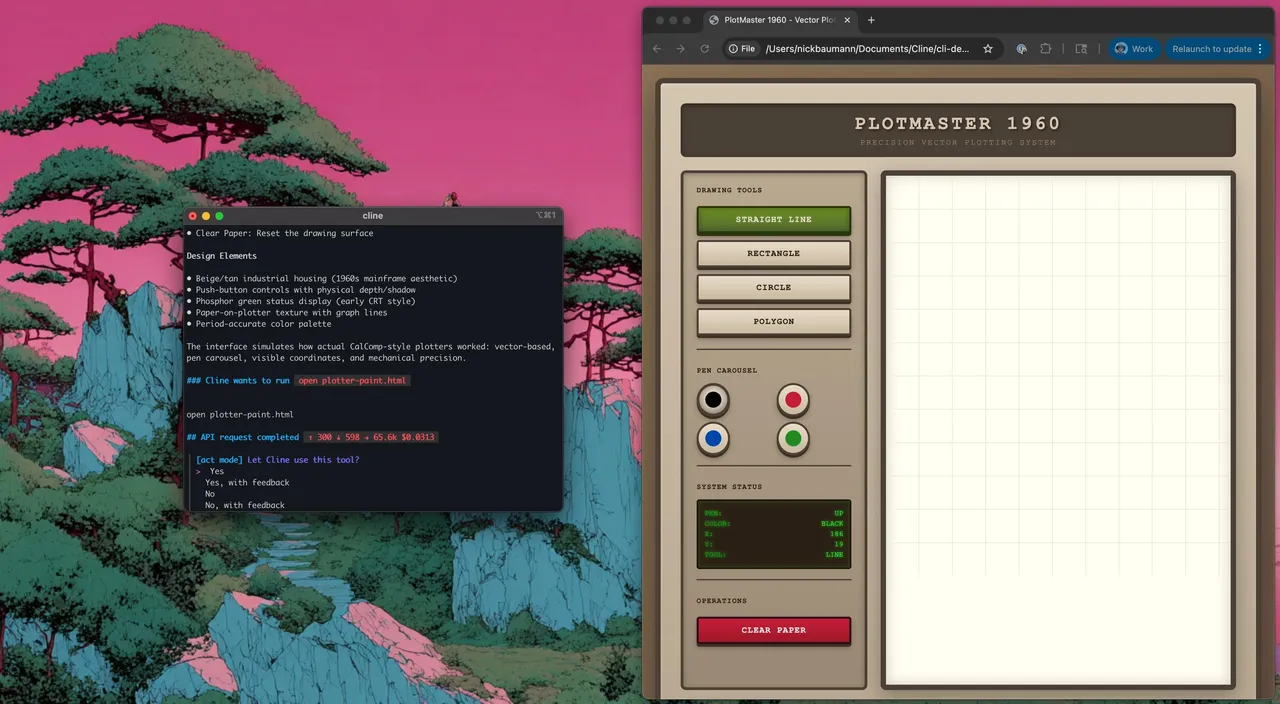1280x704 pixels.
Task: Select 'Yes, with feedback' in cline terminal
Action: (x=247, y=482)
